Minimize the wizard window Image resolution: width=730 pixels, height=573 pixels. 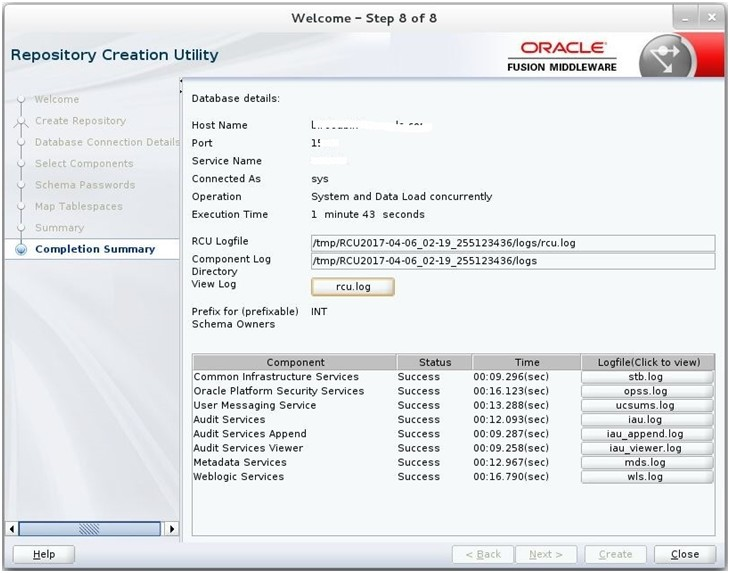(x=685, y=19)
